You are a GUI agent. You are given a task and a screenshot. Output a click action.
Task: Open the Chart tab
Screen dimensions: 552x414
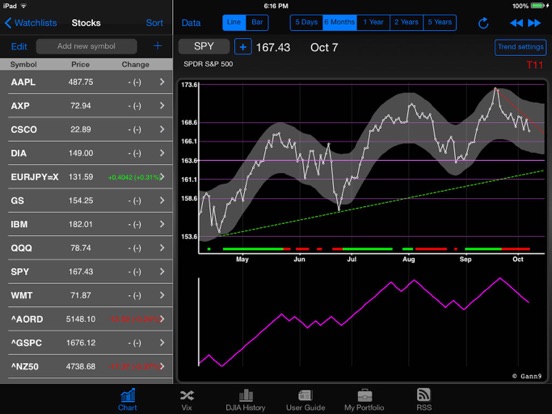127,400
